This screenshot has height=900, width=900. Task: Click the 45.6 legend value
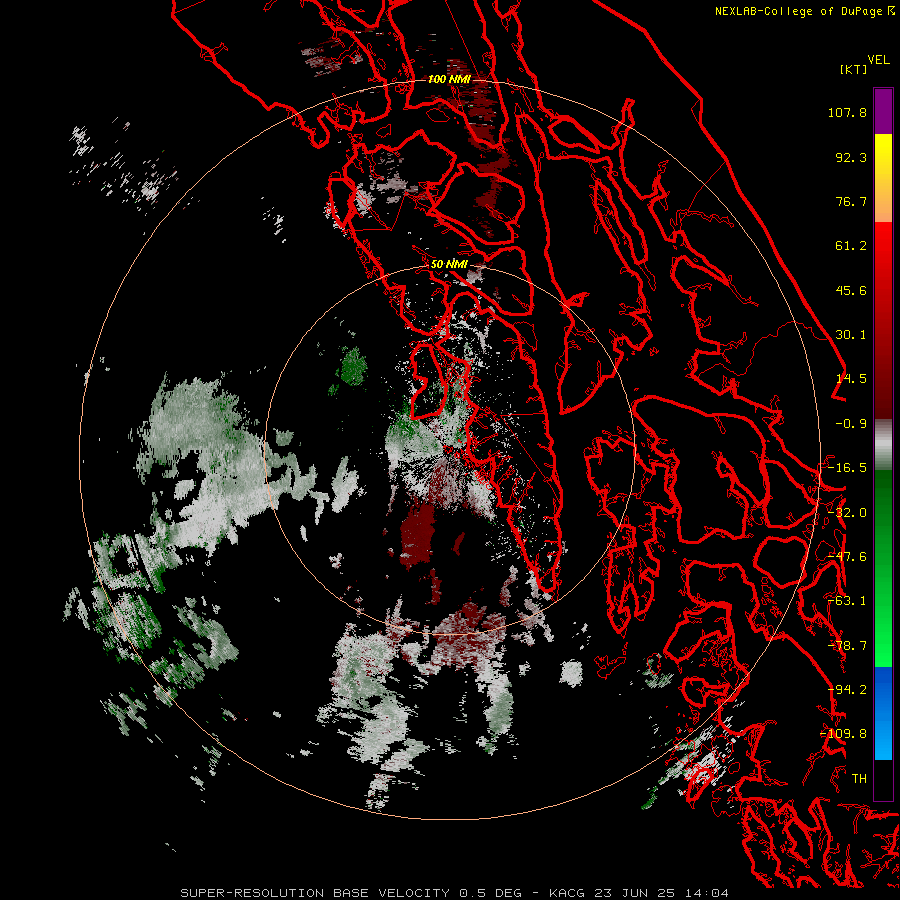(851, 290)
